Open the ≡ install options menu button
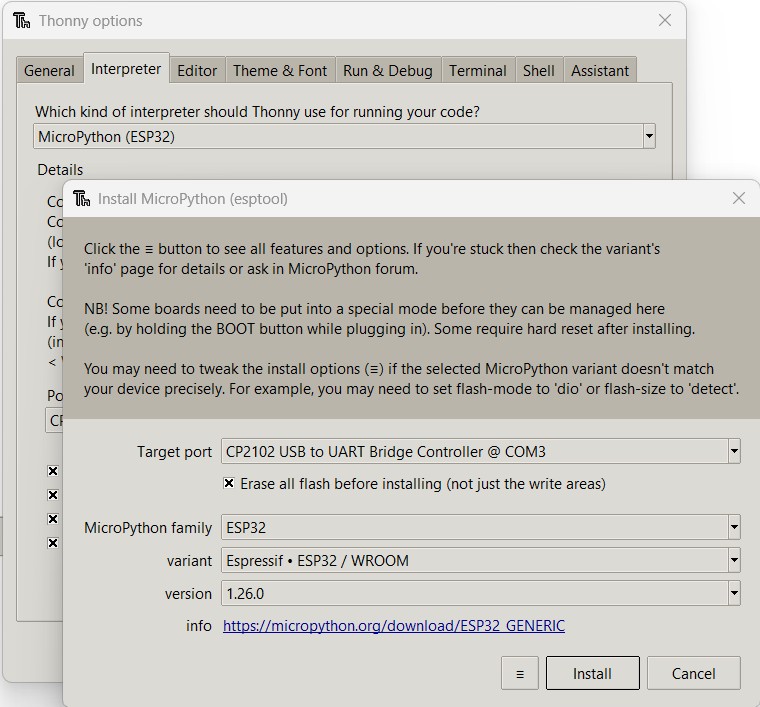760x707 pixels. point(520,673)
